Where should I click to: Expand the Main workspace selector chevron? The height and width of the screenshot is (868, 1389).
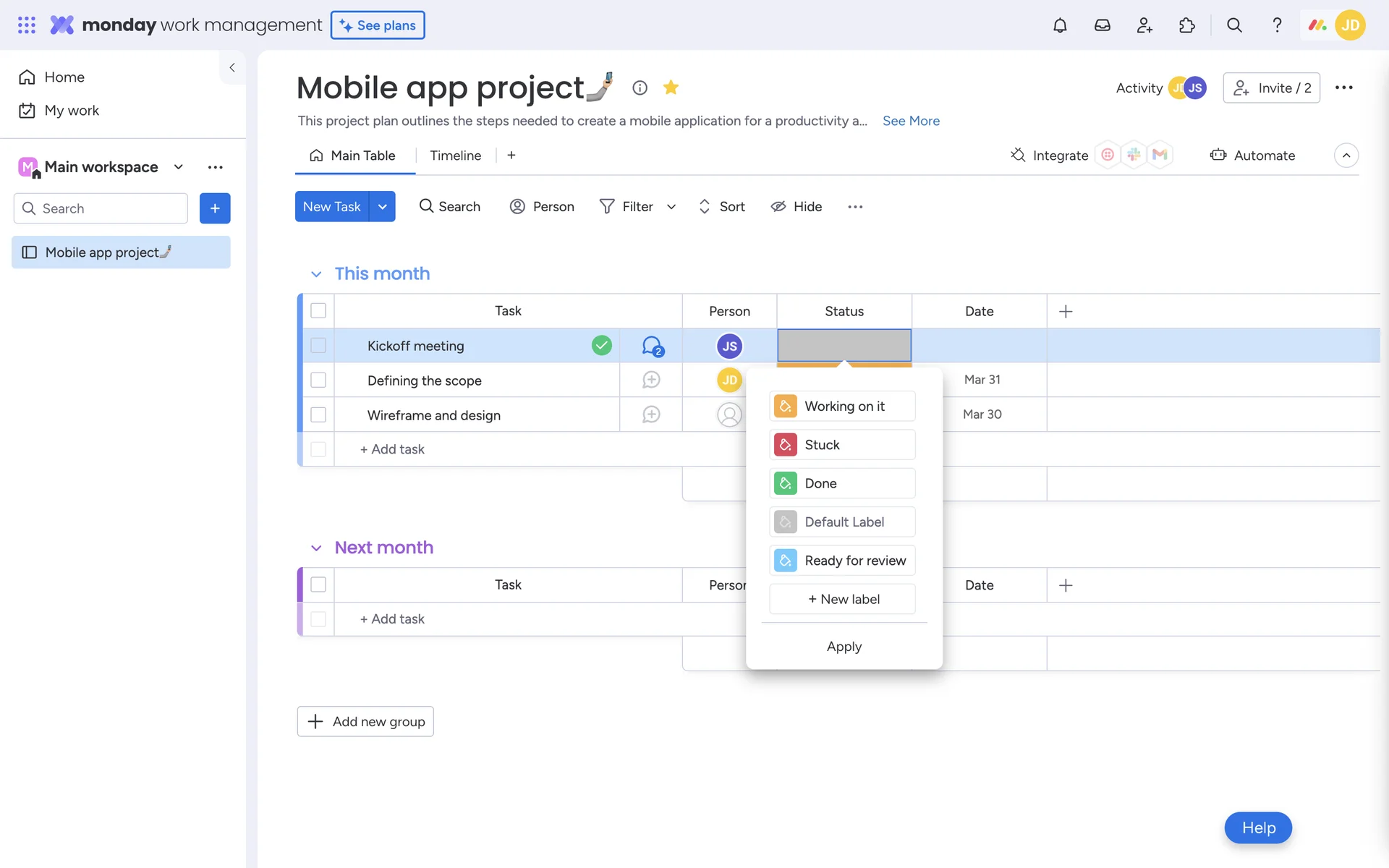coord(178,167)
